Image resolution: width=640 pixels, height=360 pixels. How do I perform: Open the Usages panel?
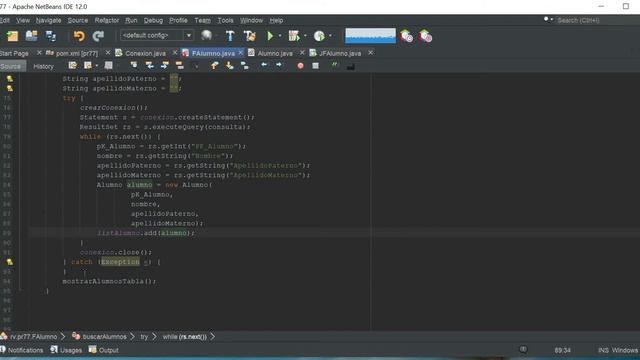click(66, 350)
